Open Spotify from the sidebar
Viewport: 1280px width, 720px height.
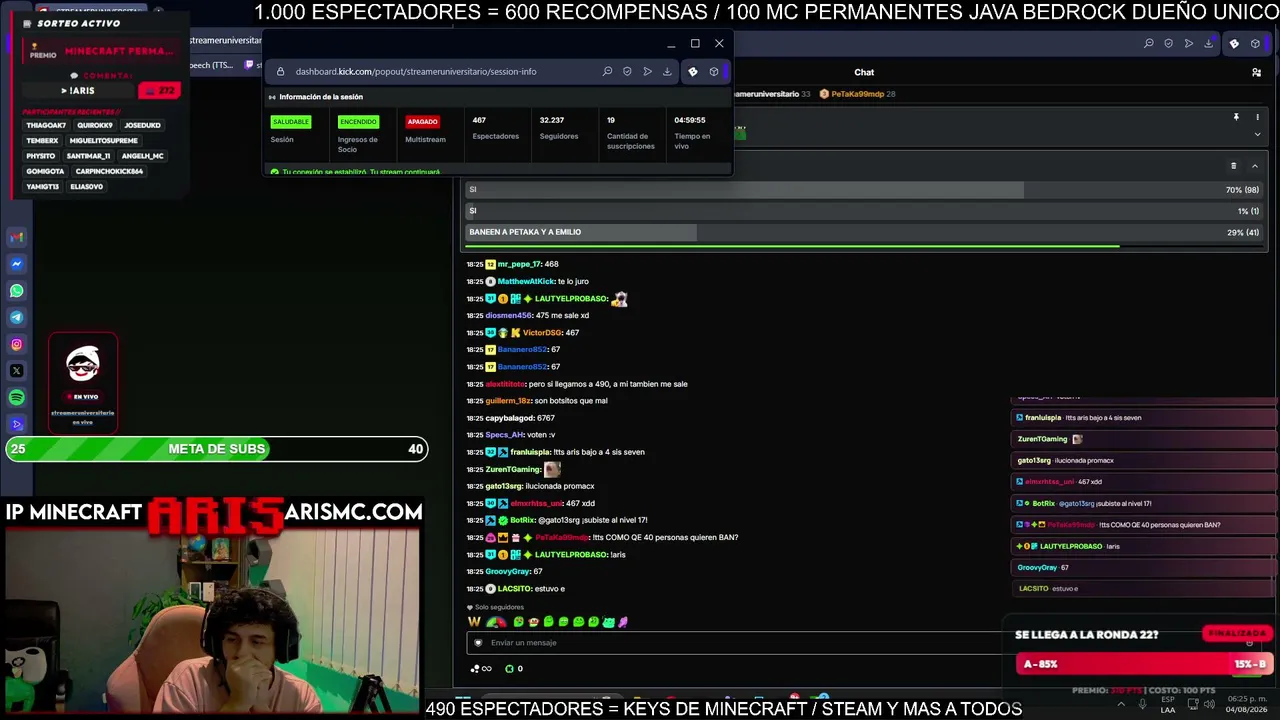coord(16,398)
